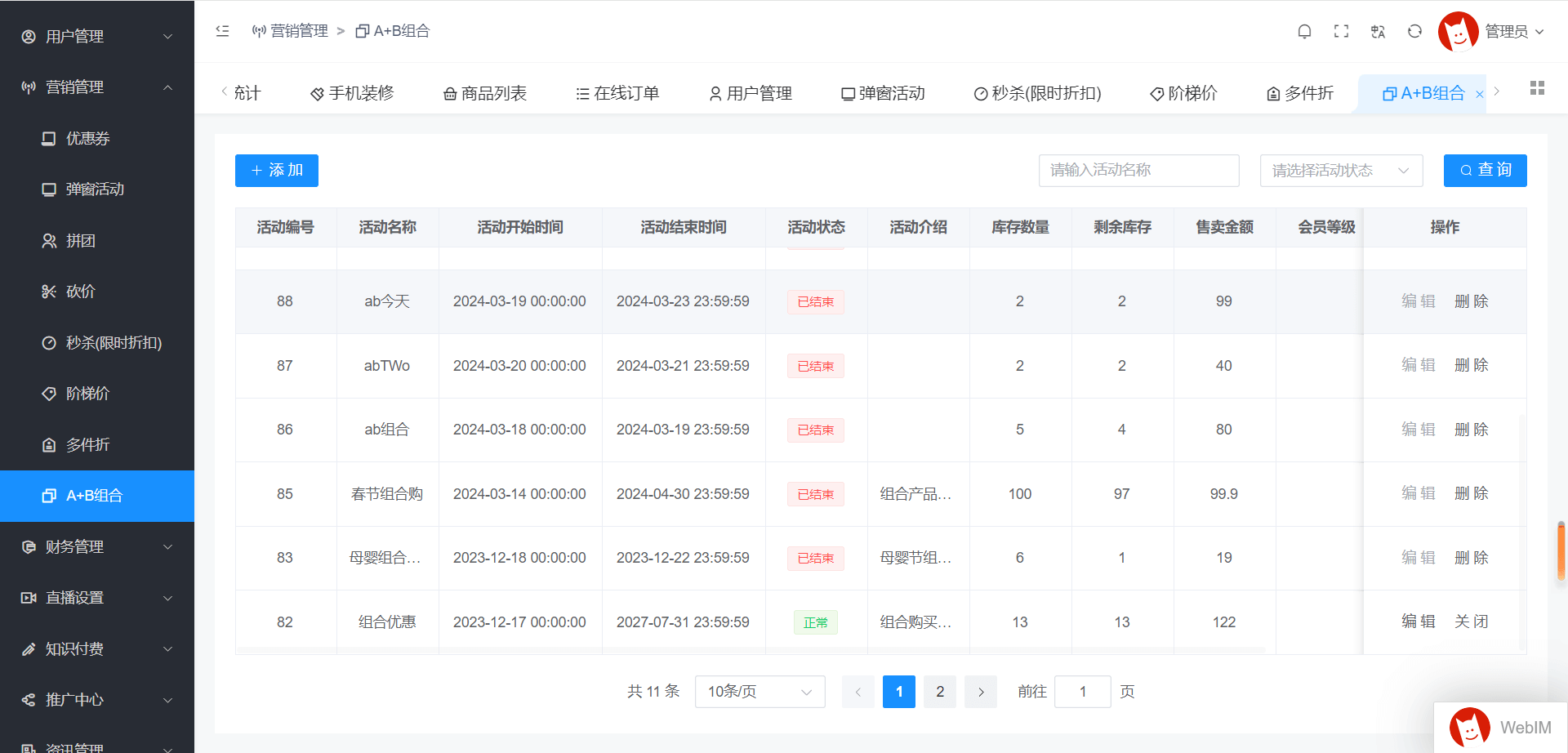Open 请选择活动状态 dropdown
The width and height of the screenshot is (1568, 753).
tap(1341, 171)
